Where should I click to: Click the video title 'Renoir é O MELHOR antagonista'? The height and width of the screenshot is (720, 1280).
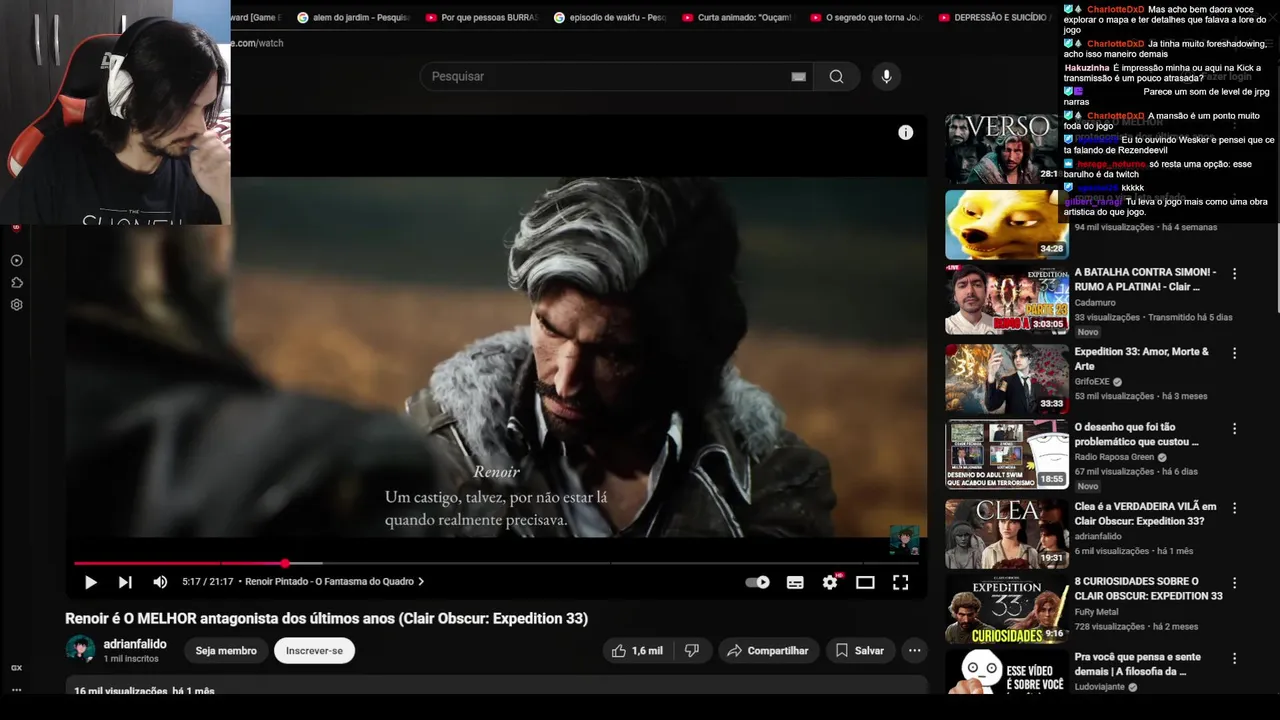326,619
